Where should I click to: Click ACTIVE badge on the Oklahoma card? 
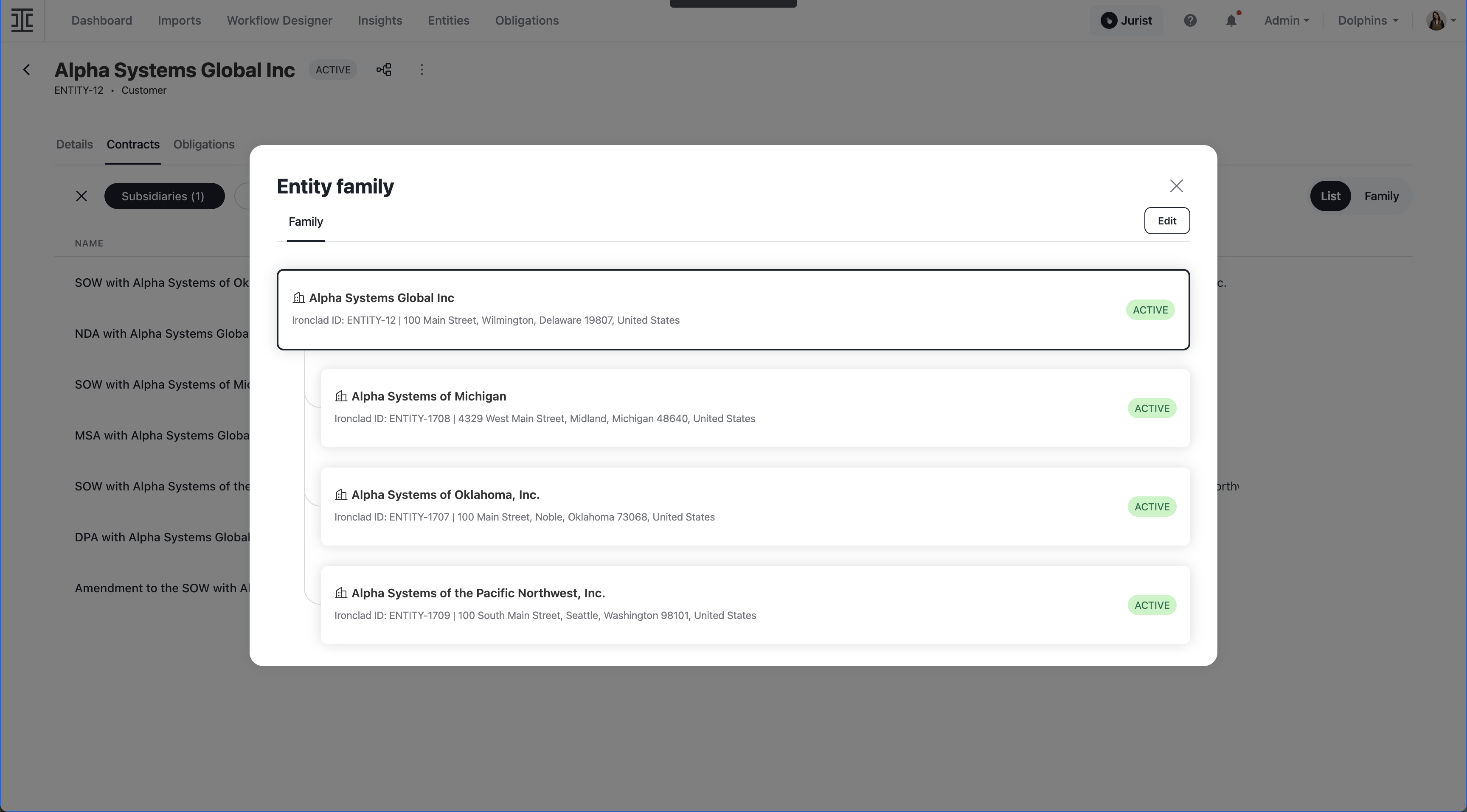pyautogui.click(x=1152, y=507)
